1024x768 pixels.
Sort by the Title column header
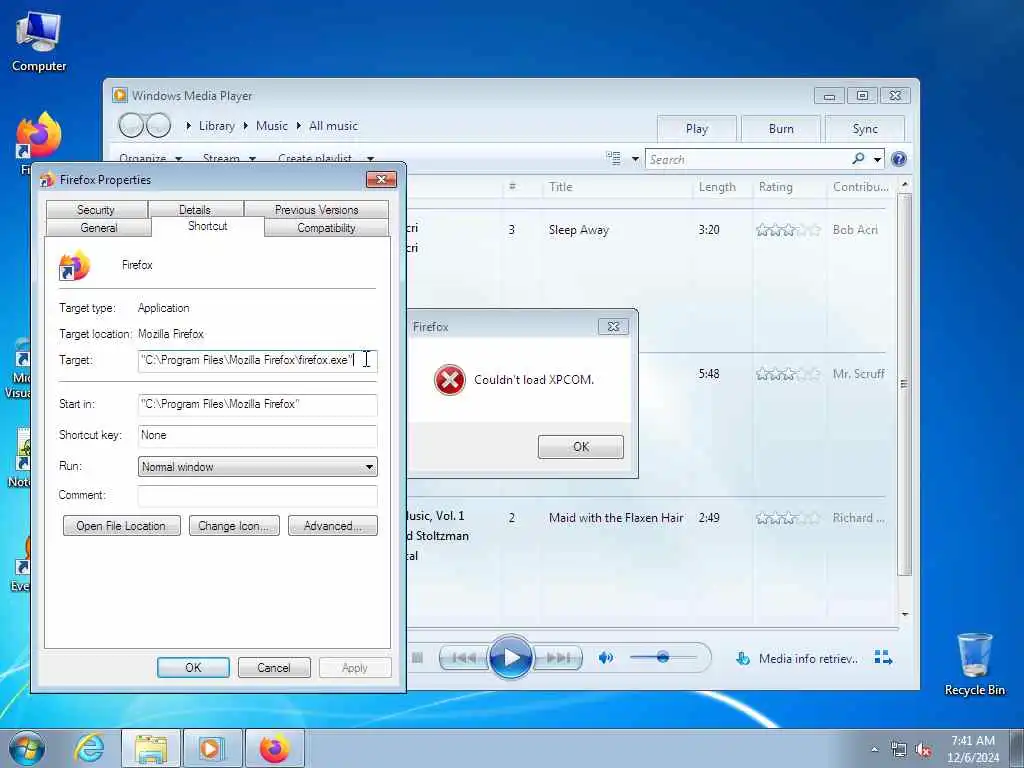(560, 187)
